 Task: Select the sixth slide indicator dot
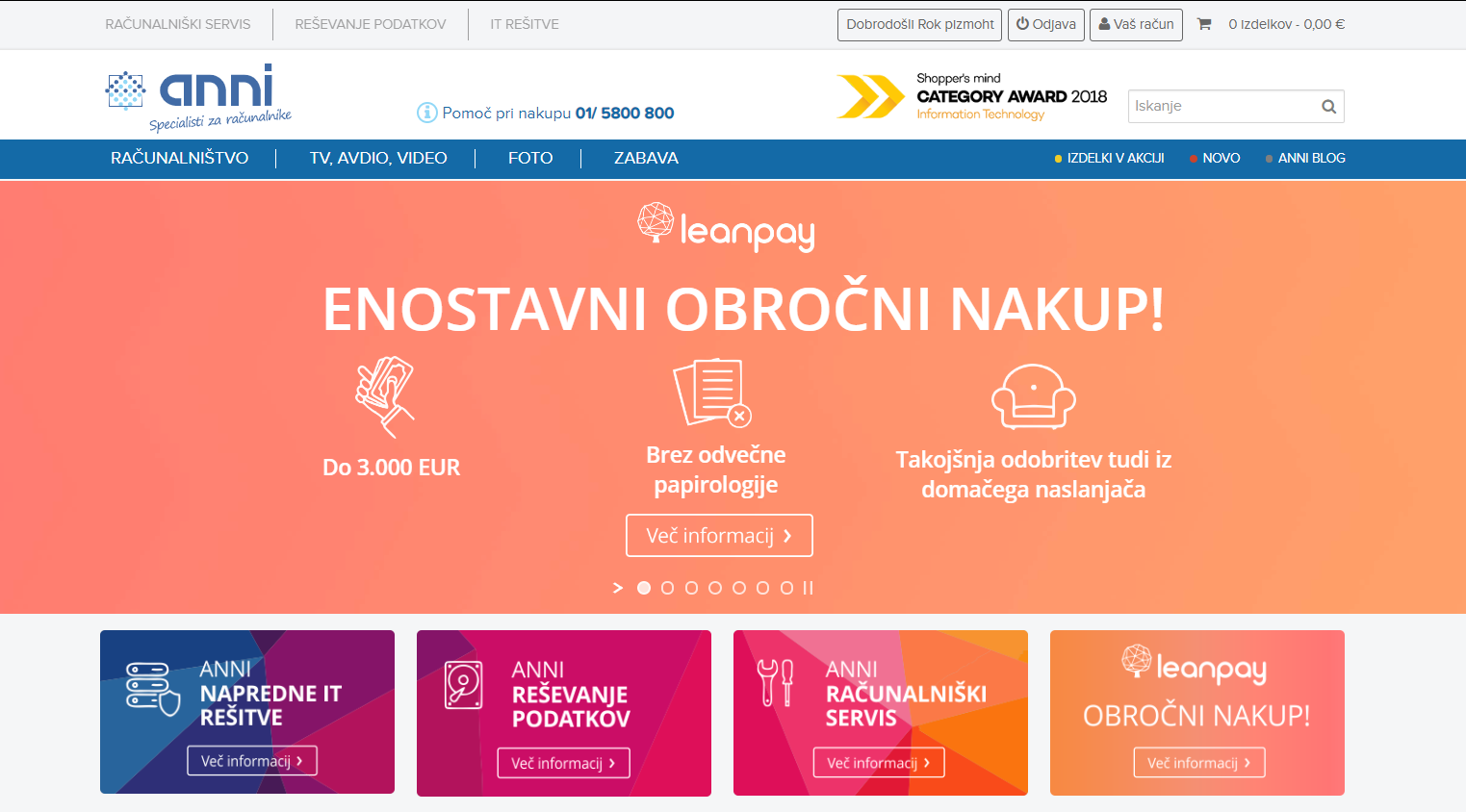[762, 588]
